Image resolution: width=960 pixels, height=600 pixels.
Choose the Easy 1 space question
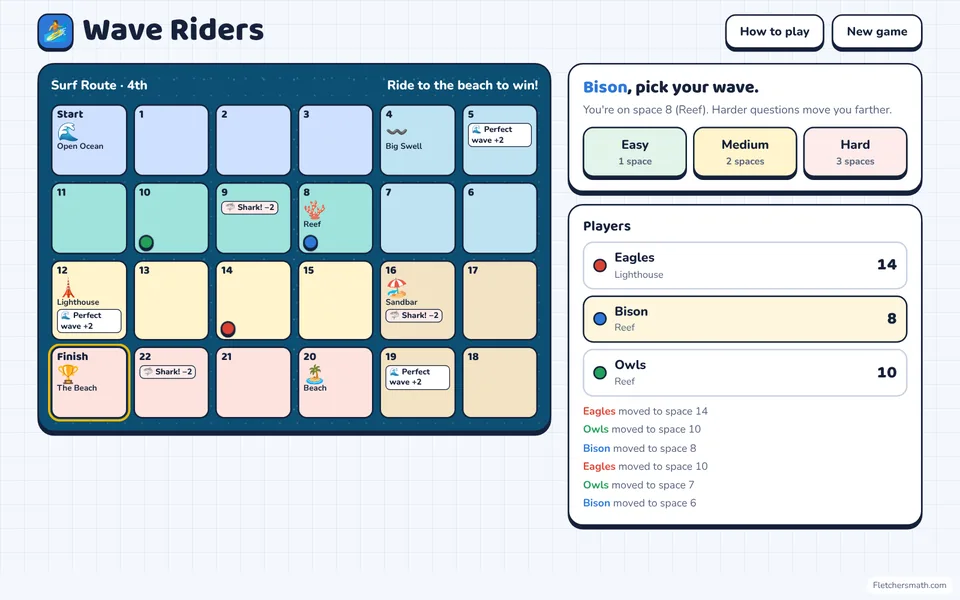coord(635,152)
